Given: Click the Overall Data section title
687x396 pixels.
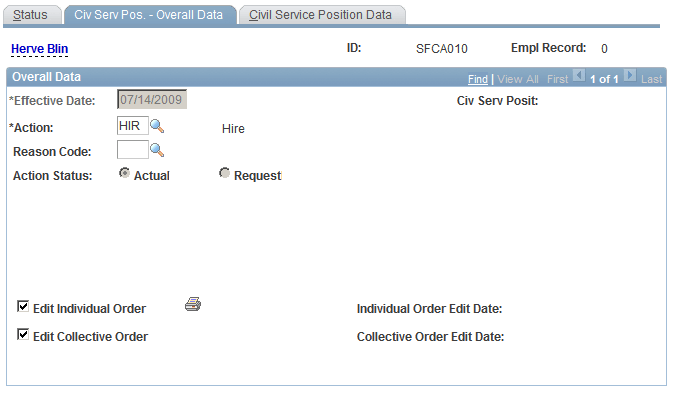Looking at the screenshot, I should 46,77.
